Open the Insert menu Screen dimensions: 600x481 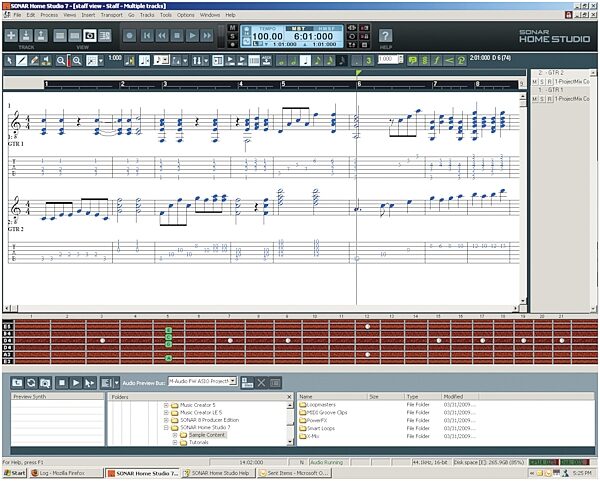(88, 15)
